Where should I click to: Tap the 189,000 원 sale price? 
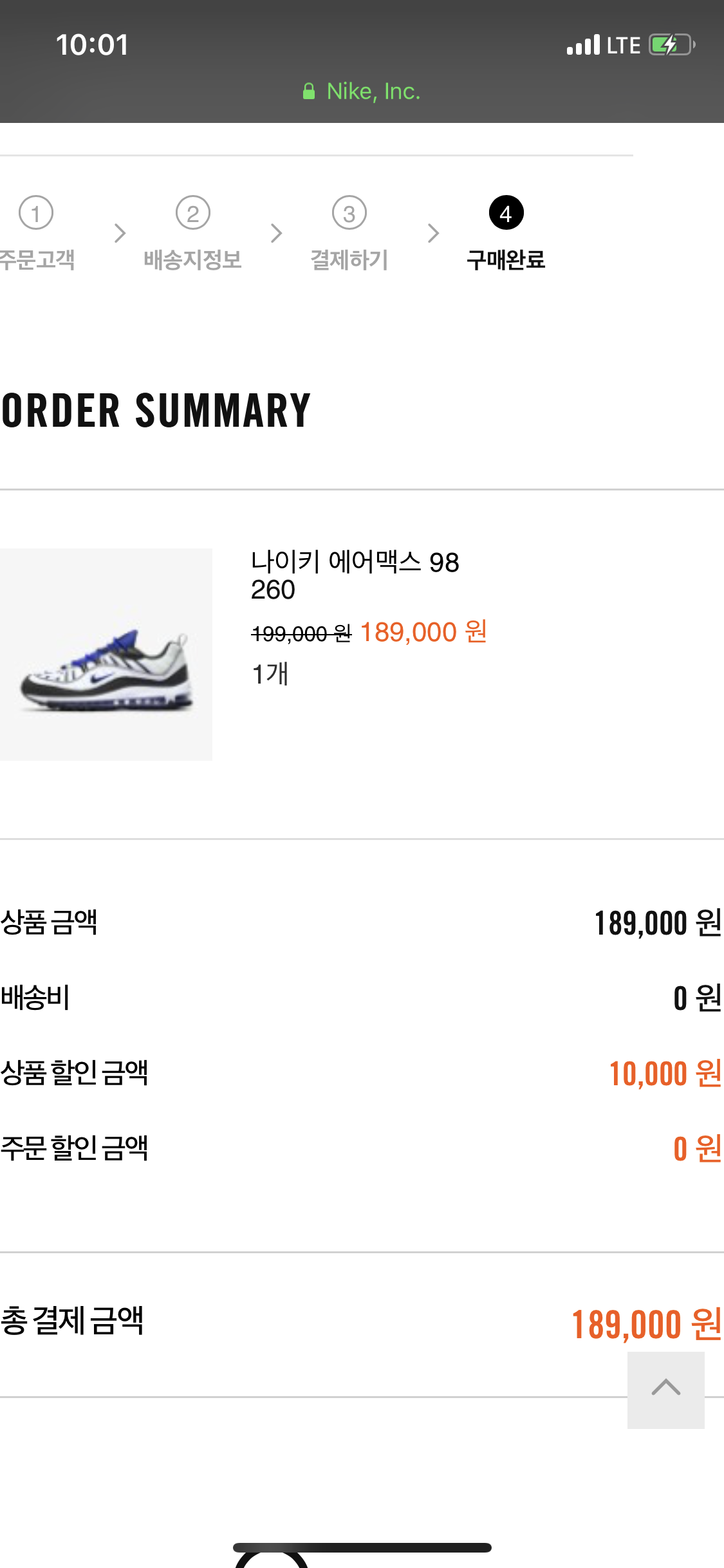pyautogui.click(x=423, y=632)
